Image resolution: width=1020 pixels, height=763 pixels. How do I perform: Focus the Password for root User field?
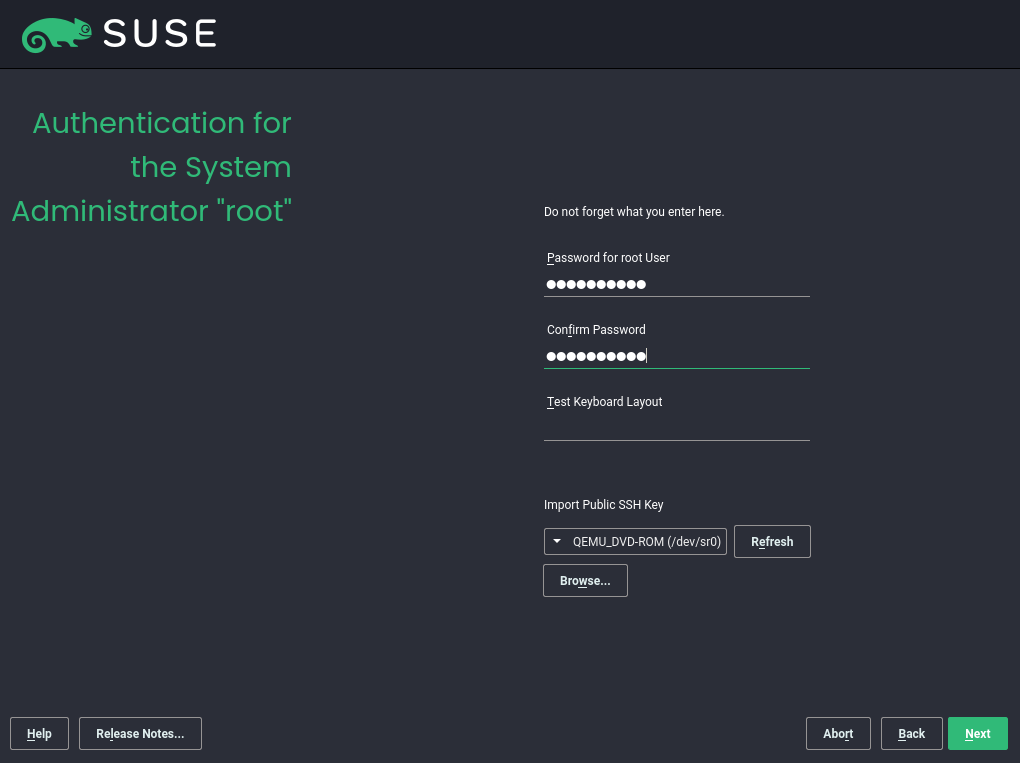(x=676, y=284)
